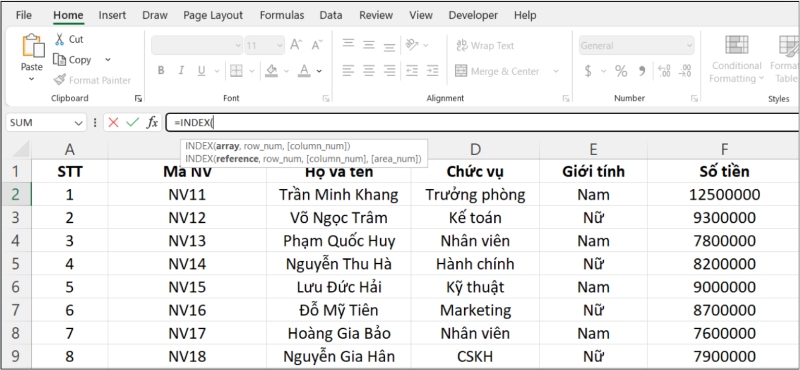The height and width of the screenshot is (370, 800).
Task: Click Increase Indent icon
Action: coord(433,71)
